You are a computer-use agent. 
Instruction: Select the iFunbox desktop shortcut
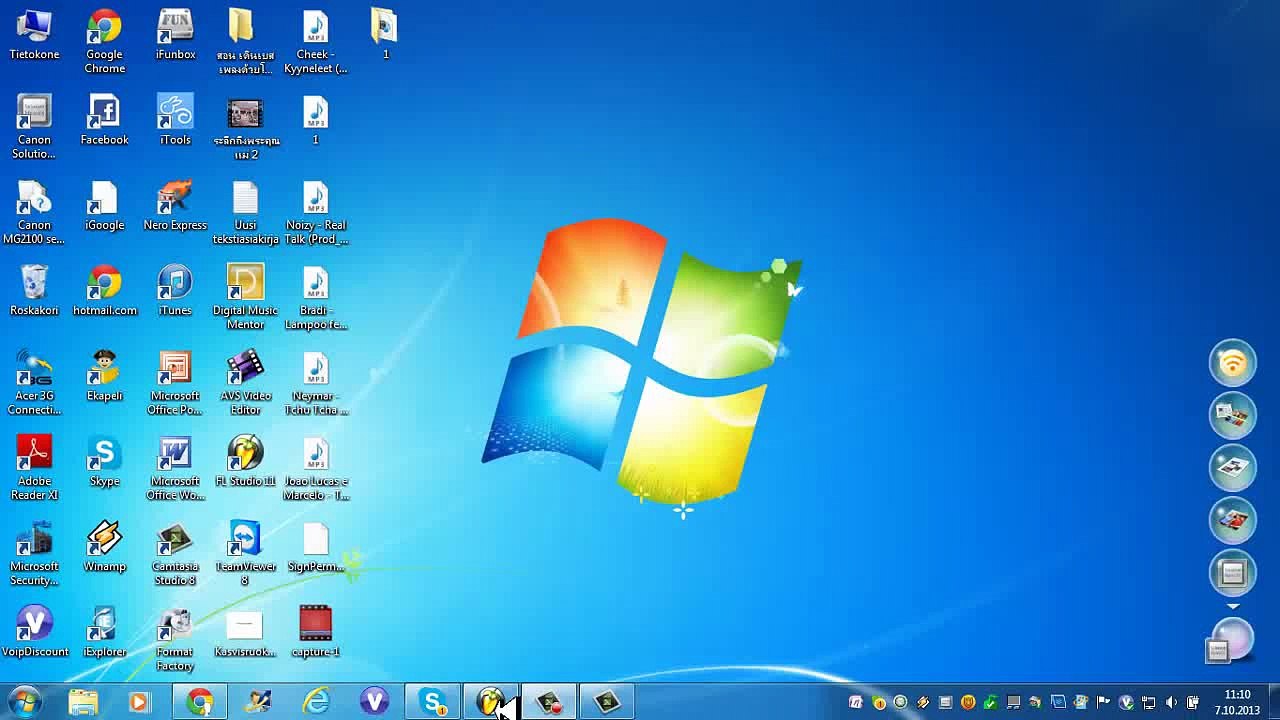pyautogui.click(x=175, y=35)
